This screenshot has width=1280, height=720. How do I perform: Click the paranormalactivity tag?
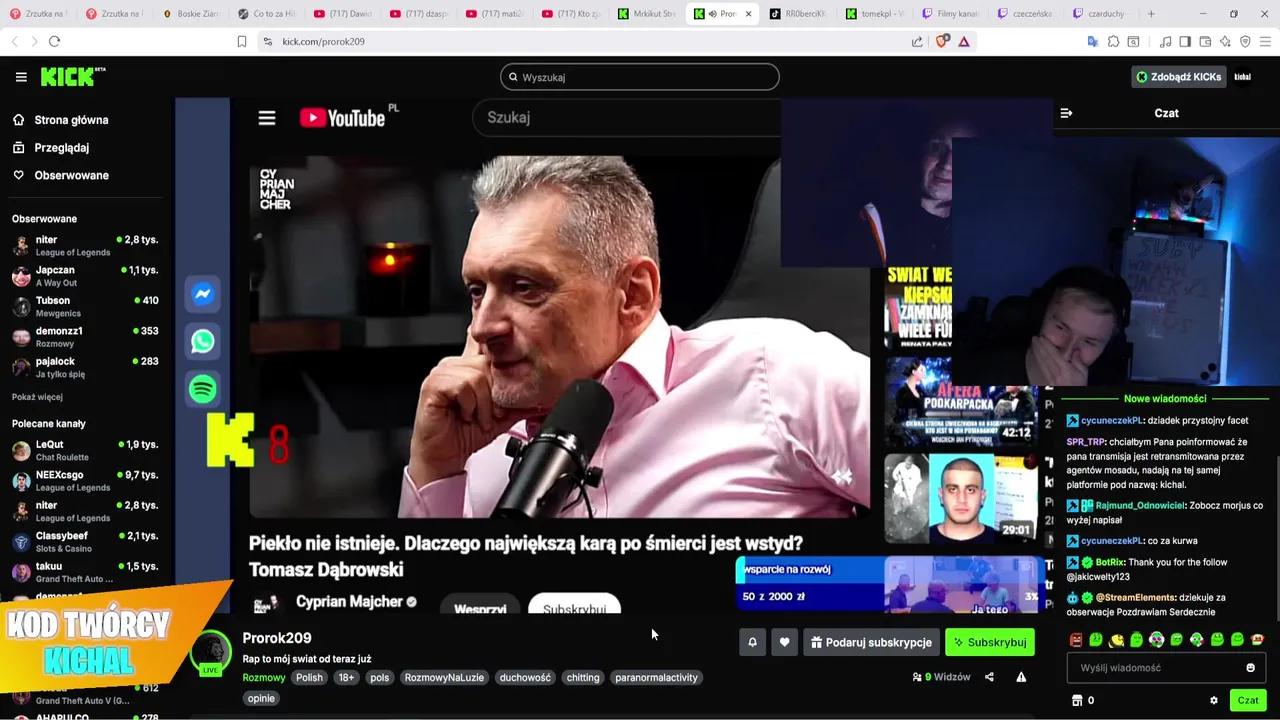coord(656,677)
